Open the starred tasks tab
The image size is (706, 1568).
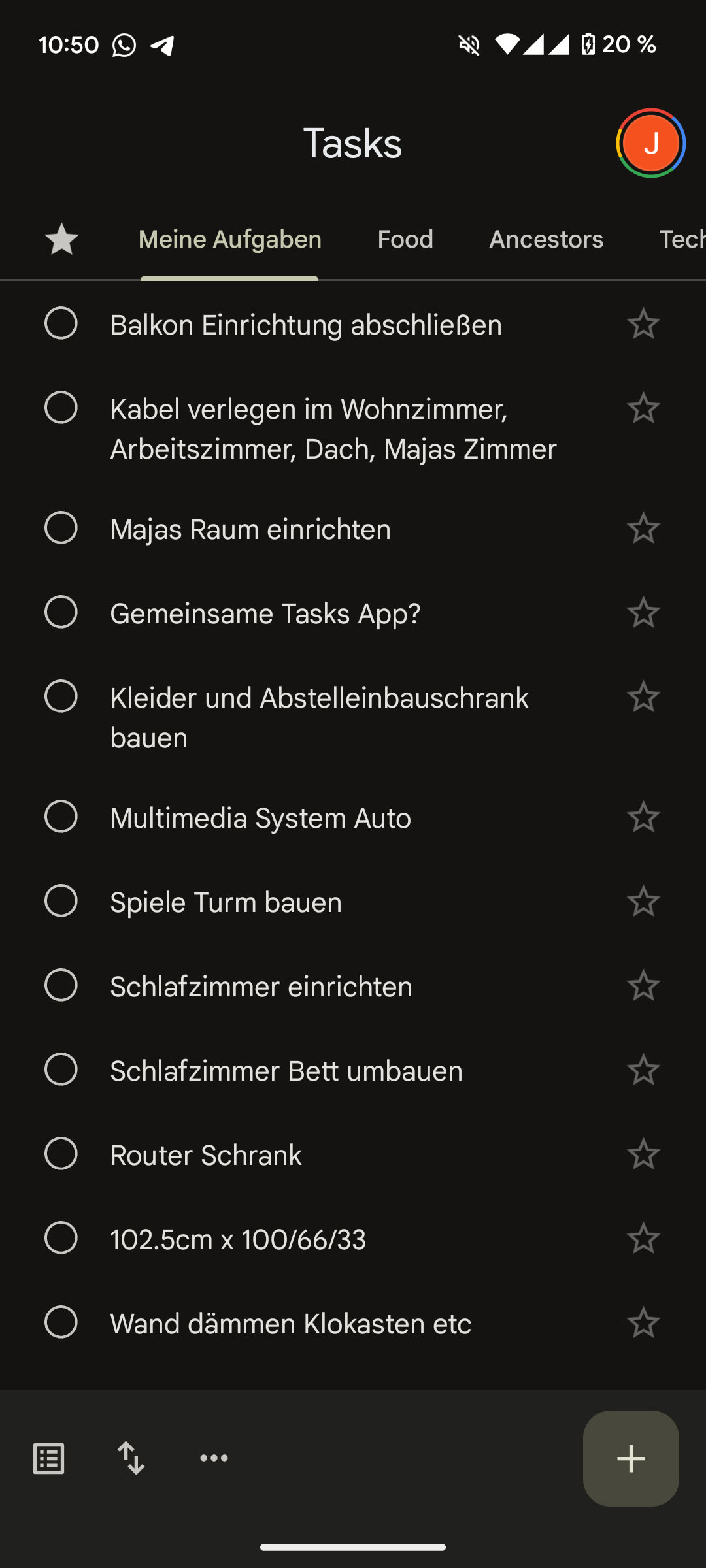(61, 239)
